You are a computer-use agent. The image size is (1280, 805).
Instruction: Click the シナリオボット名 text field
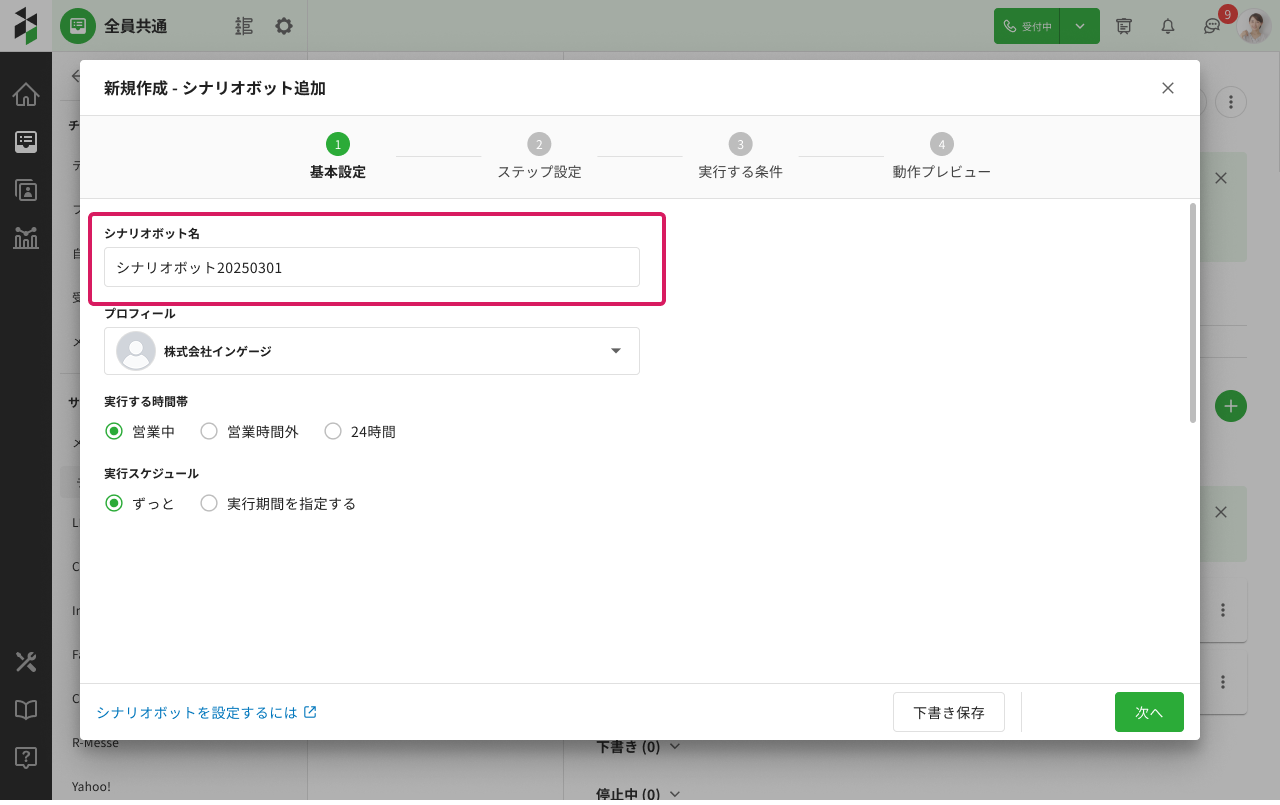click(x=372, y=267)
